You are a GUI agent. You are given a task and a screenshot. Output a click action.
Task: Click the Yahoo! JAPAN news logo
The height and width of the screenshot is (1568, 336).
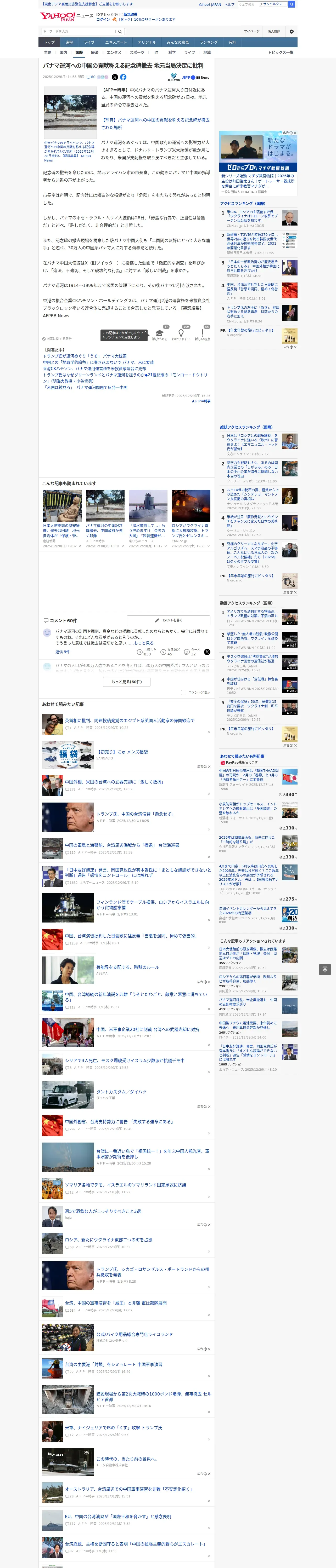66,16
